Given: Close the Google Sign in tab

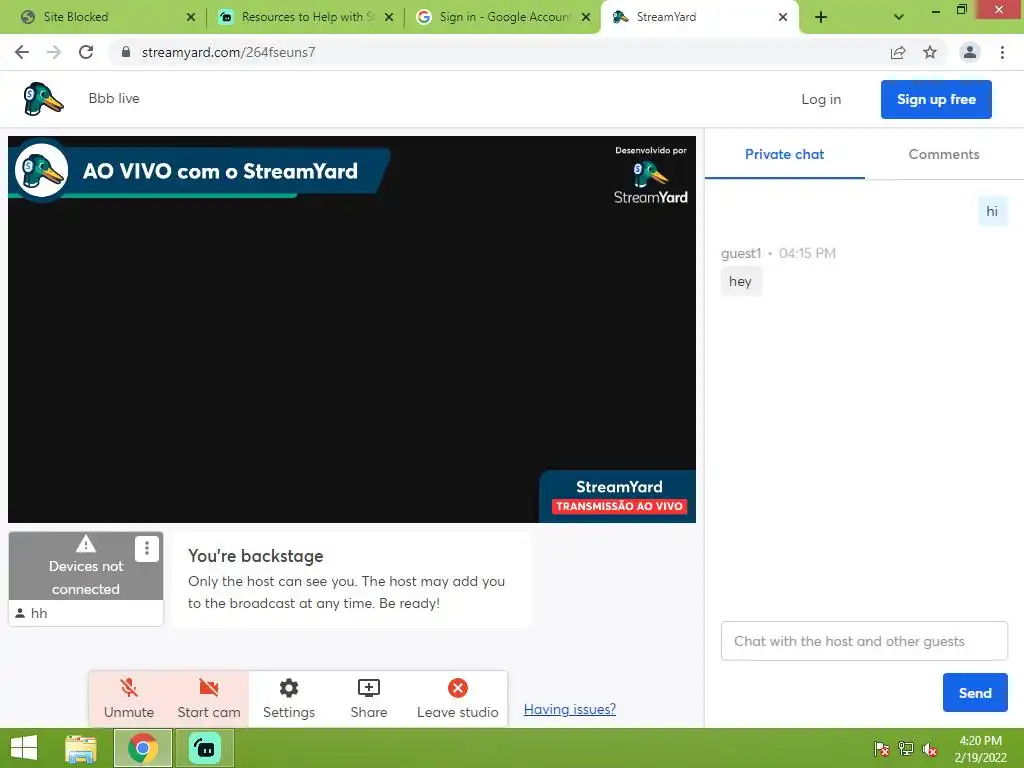Looking at the screenshot, I should [x=586, y=17].
